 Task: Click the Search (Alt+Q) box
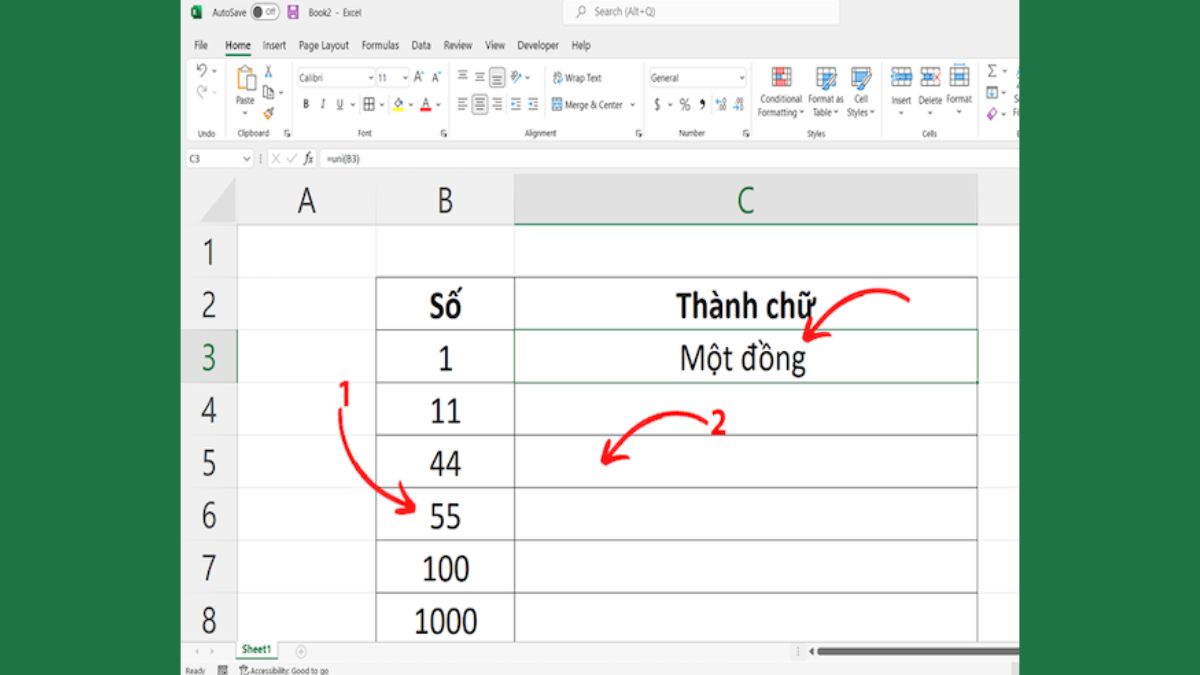click(x=700, y=12)
